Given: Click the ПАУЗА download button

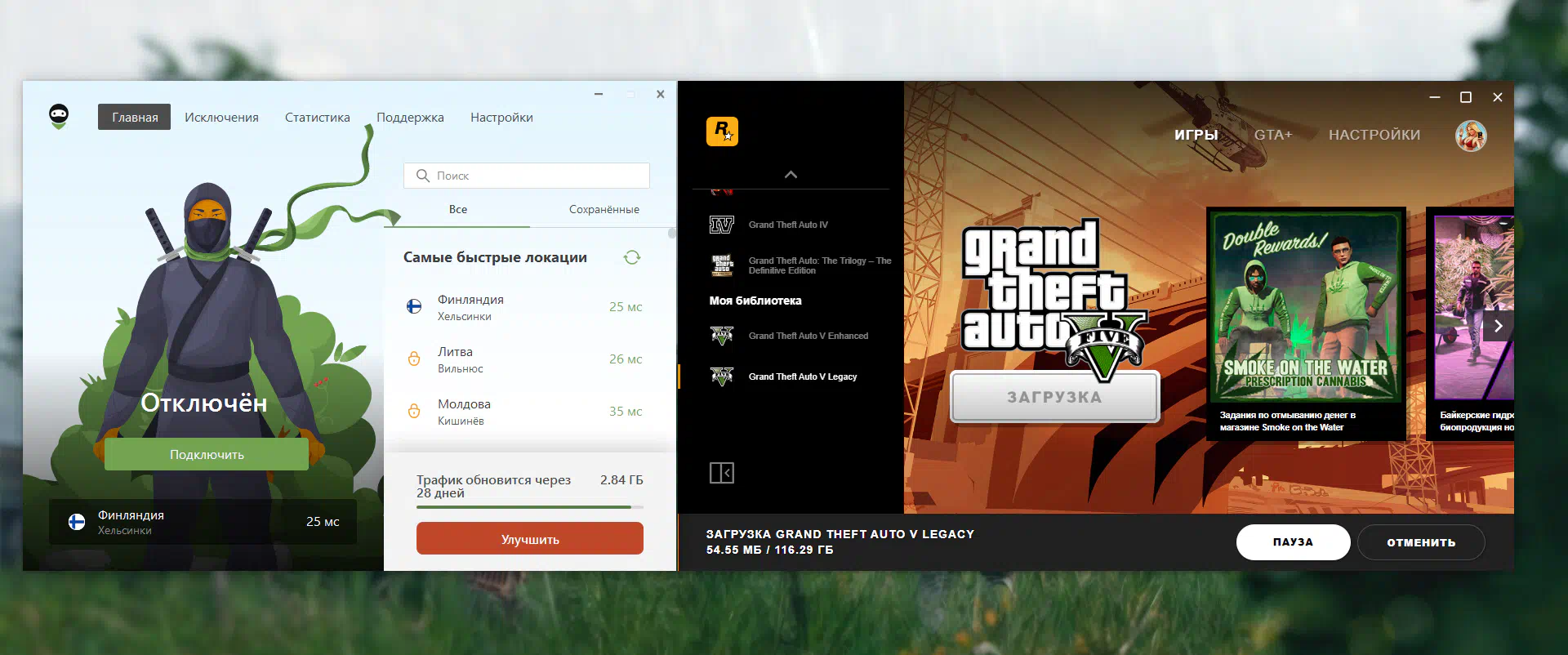Looking at the screenshot, I should click(1293, 542).
